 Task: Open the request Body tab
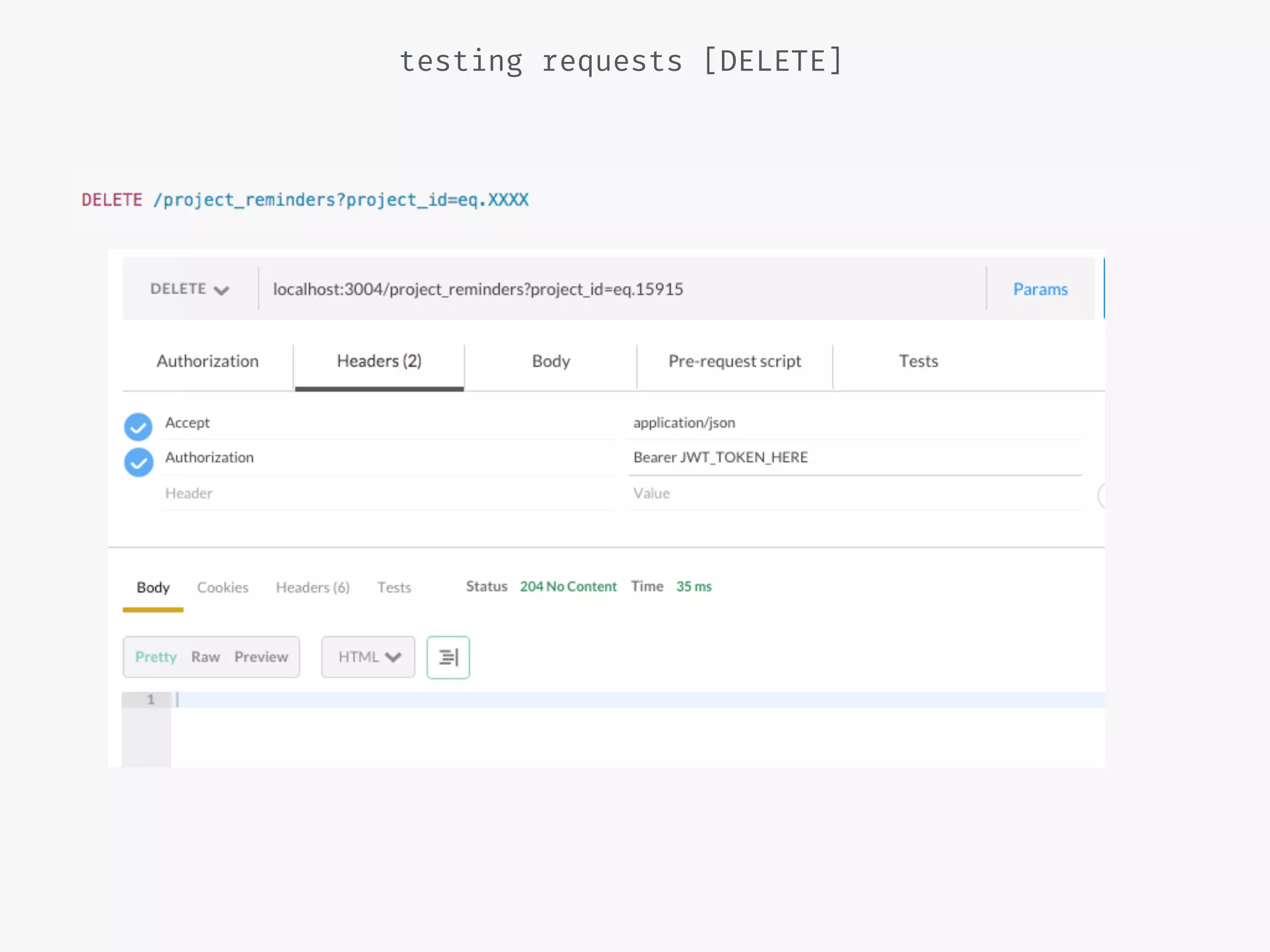pyautogui.click(x=551, y=361)
